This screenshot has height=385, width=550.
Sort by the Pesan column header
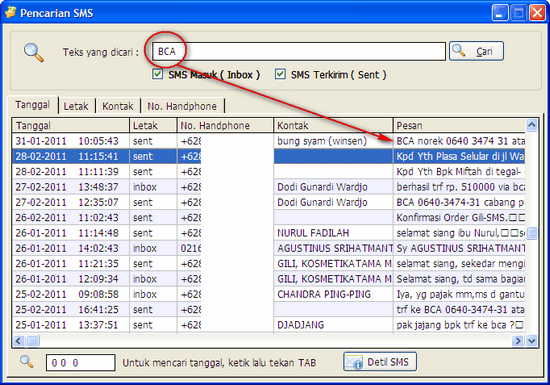pyautogui.click(x=460, y=125)
